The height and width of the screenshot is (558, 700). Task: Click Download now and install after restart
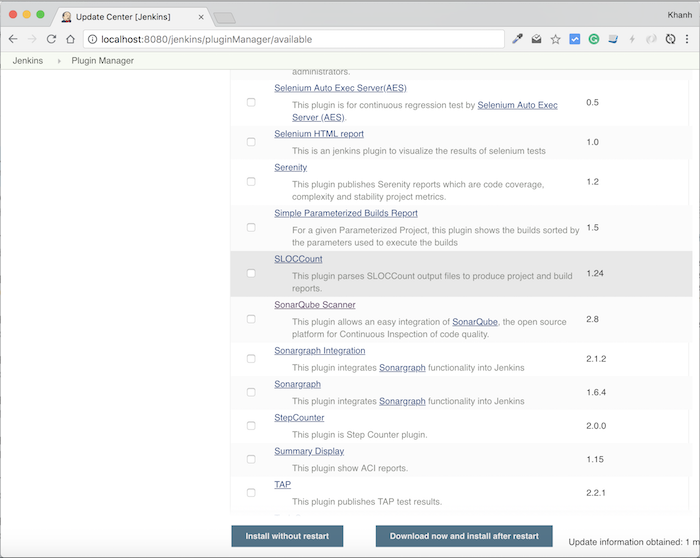click(x=464, y=536)
